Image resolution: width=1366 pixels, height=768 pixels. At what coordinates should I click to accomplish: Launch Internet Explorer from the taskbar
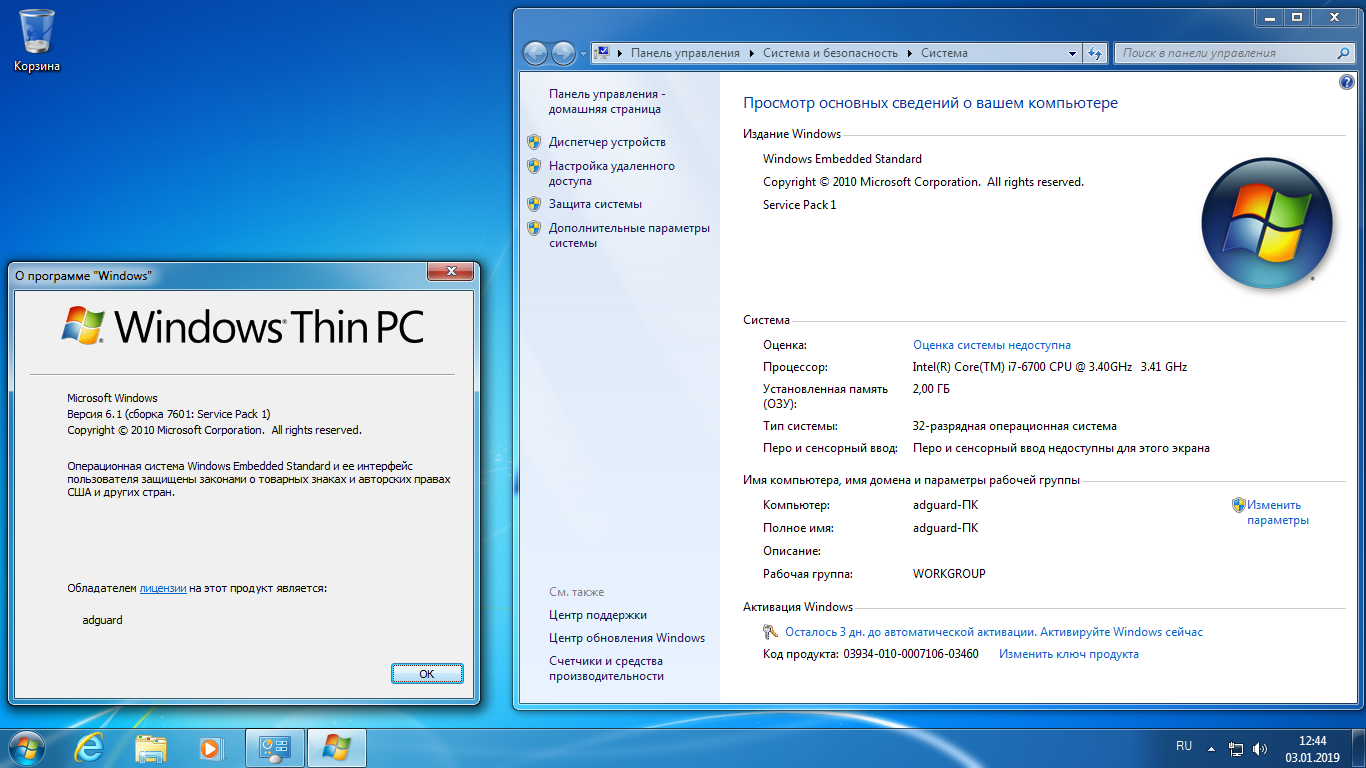90,748
